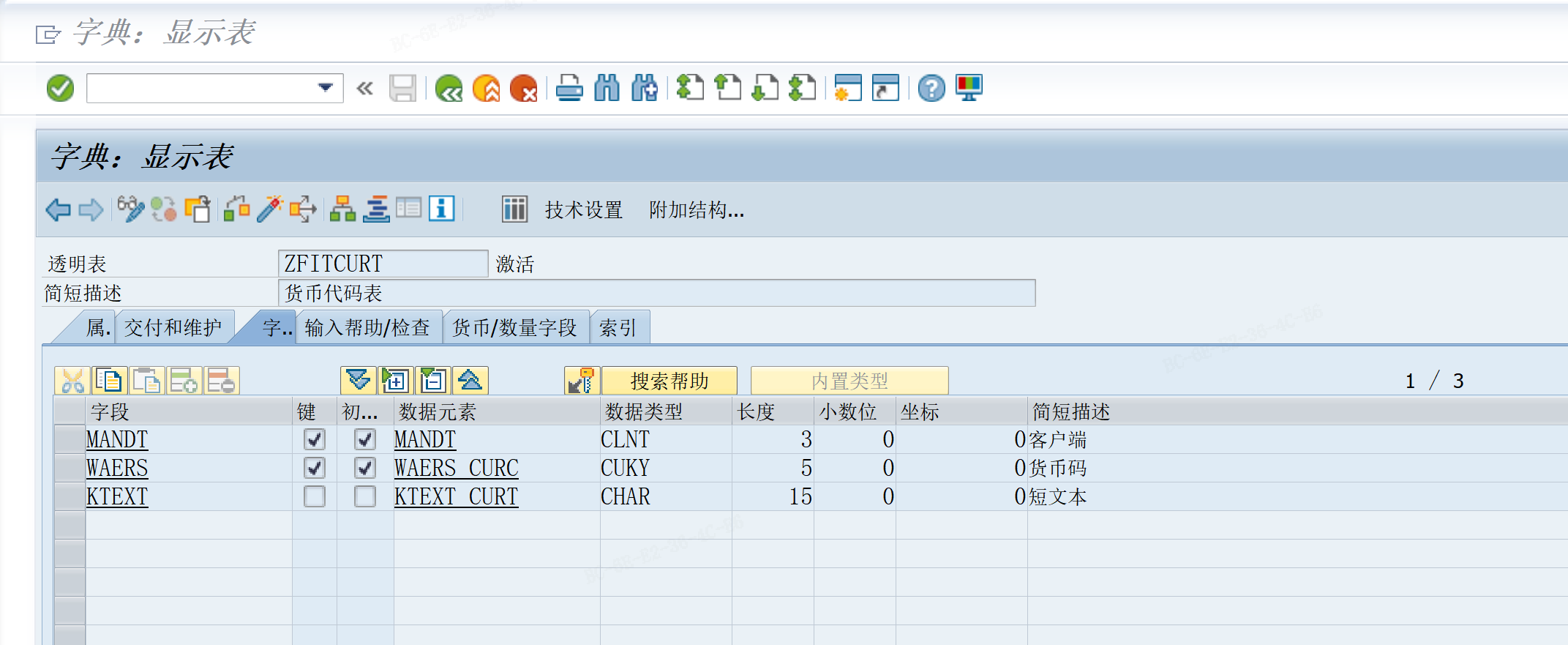Switch to the 货币/数量字段 tab
Screen dimensions: 1568x645
(x=515, y=327)
